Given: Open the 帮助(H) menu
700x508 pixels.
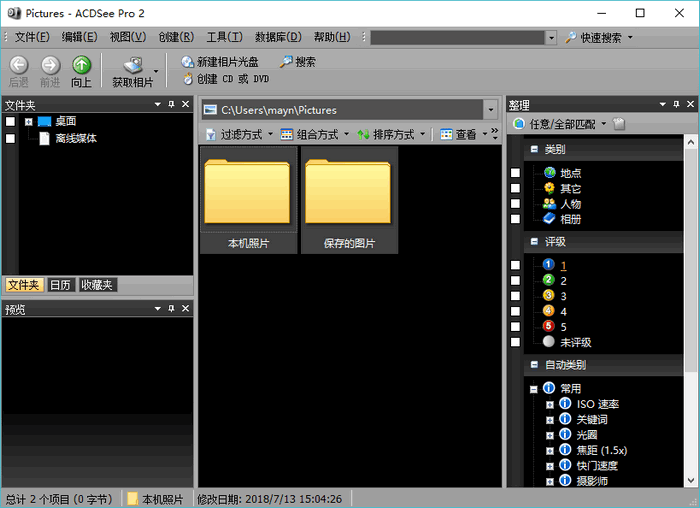Looking at the screenshot, I should tap(332, 37).
